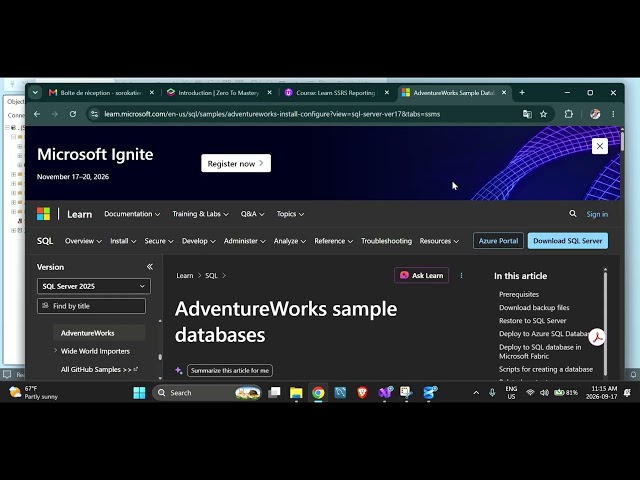Close the Gmail tab
The height and width of the screenshot is (480, 640).
pos(152,93)
